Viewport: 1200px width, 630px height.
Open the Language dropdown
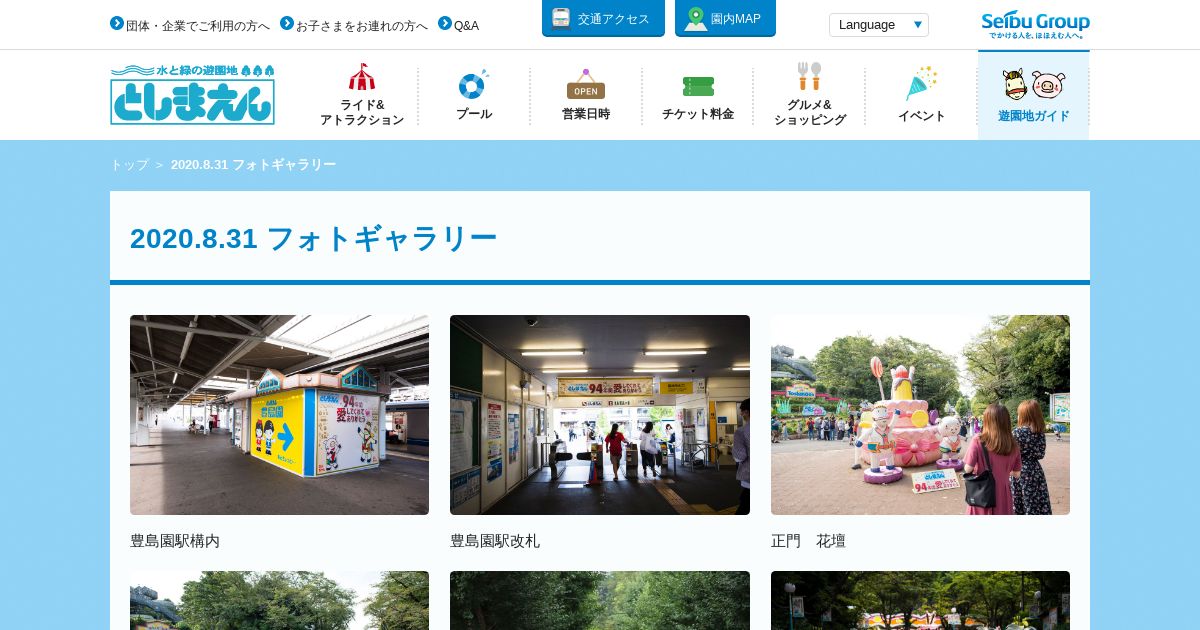coord(879,25)
